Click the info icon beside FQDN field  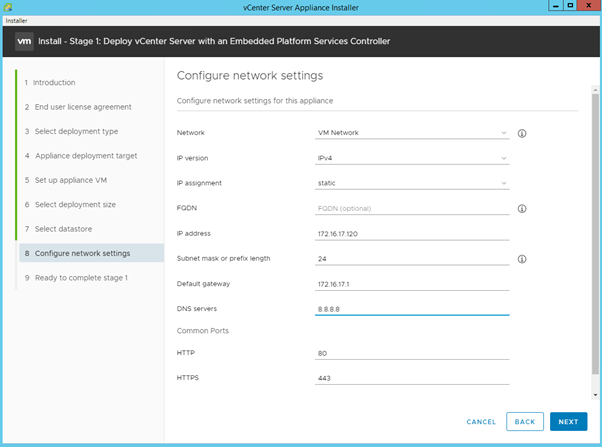pyautogui.click(x=522, y=209)
